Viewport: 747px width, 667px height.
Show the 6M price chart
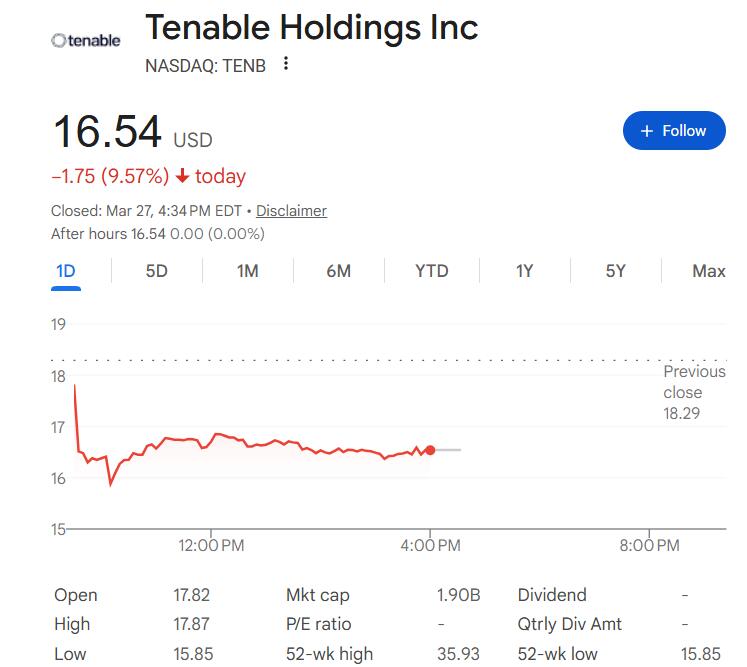point(339,271)
